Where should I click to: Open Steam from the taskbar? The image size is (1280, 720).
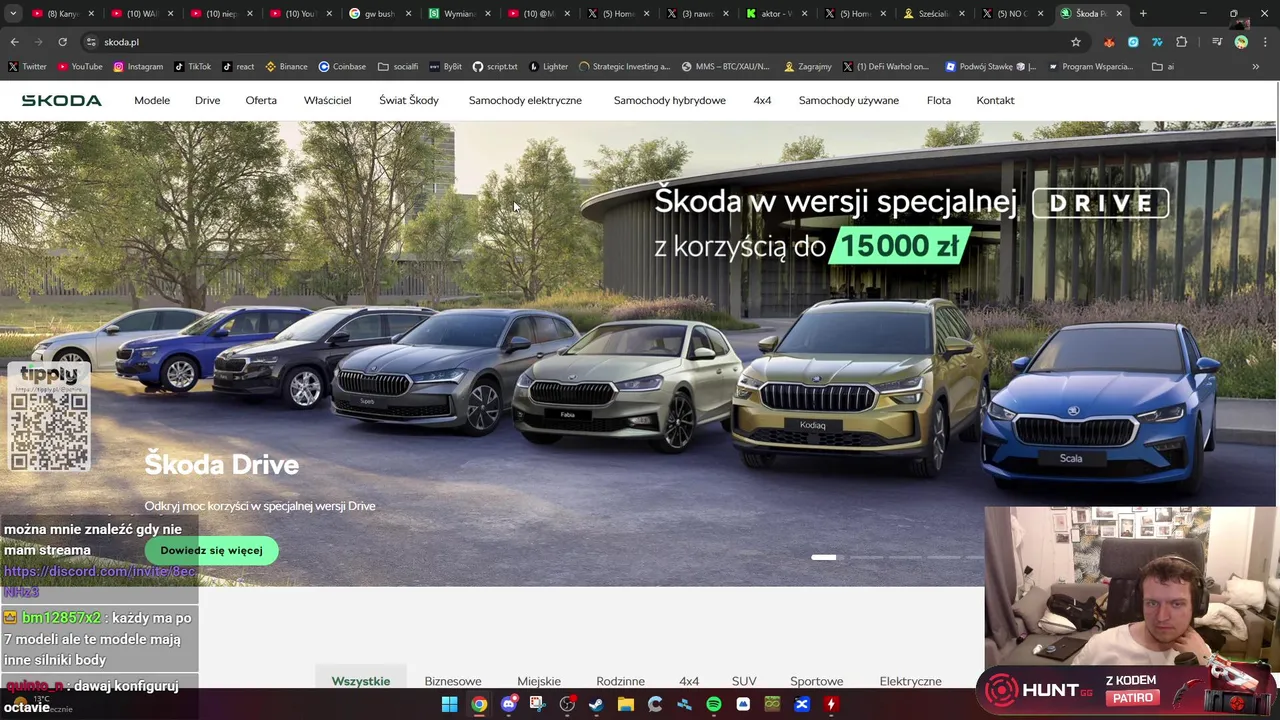coord(596,704)
